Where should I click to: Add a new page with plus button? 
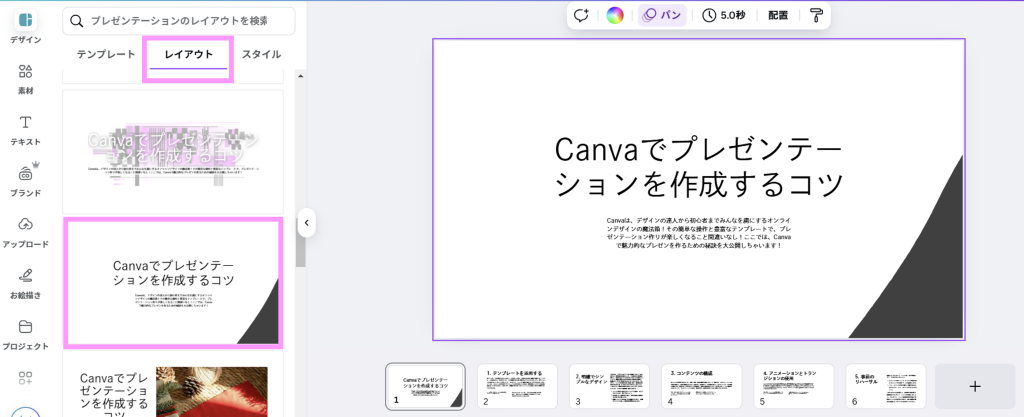point(975,386)
